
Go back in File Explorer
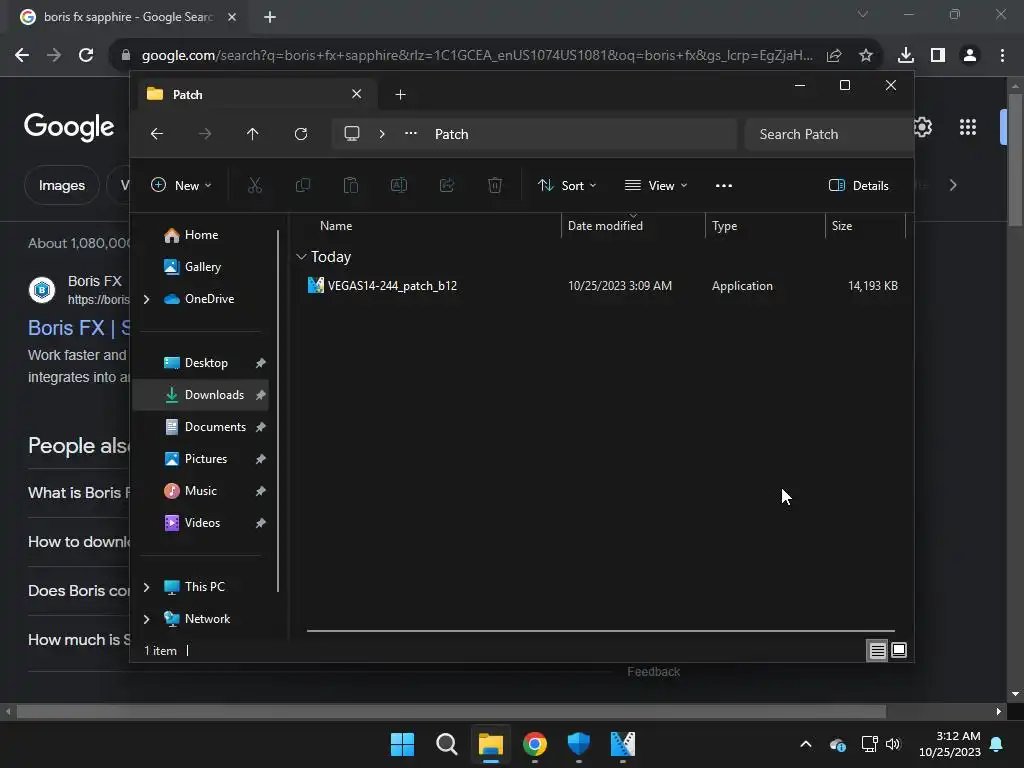pos(157,134)
